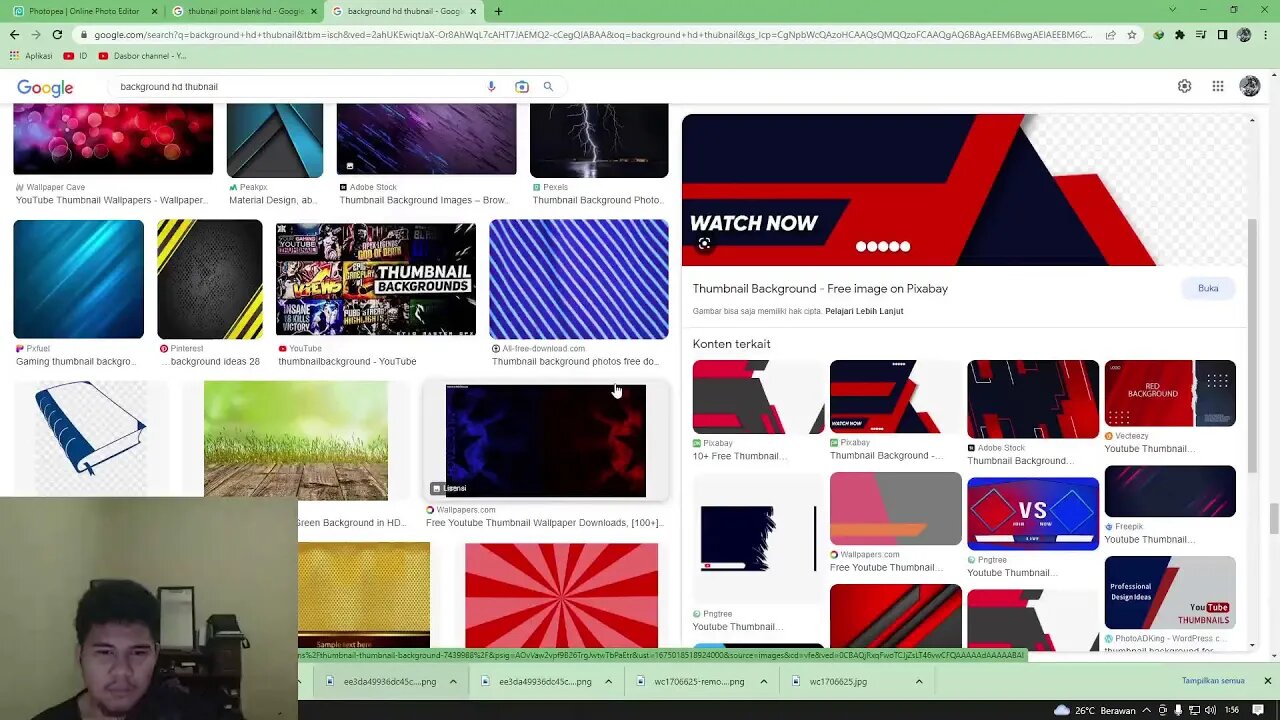
Task: Open the Google apps grid
Action: 1218,86
